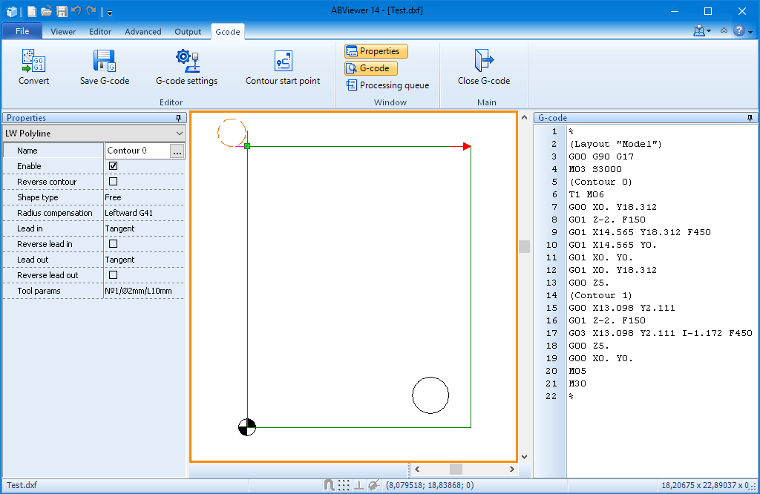Screen dimensions: 760x494
Task: Click the ellipsis button beside Contour 0 name
Action: tap(177, 151)
